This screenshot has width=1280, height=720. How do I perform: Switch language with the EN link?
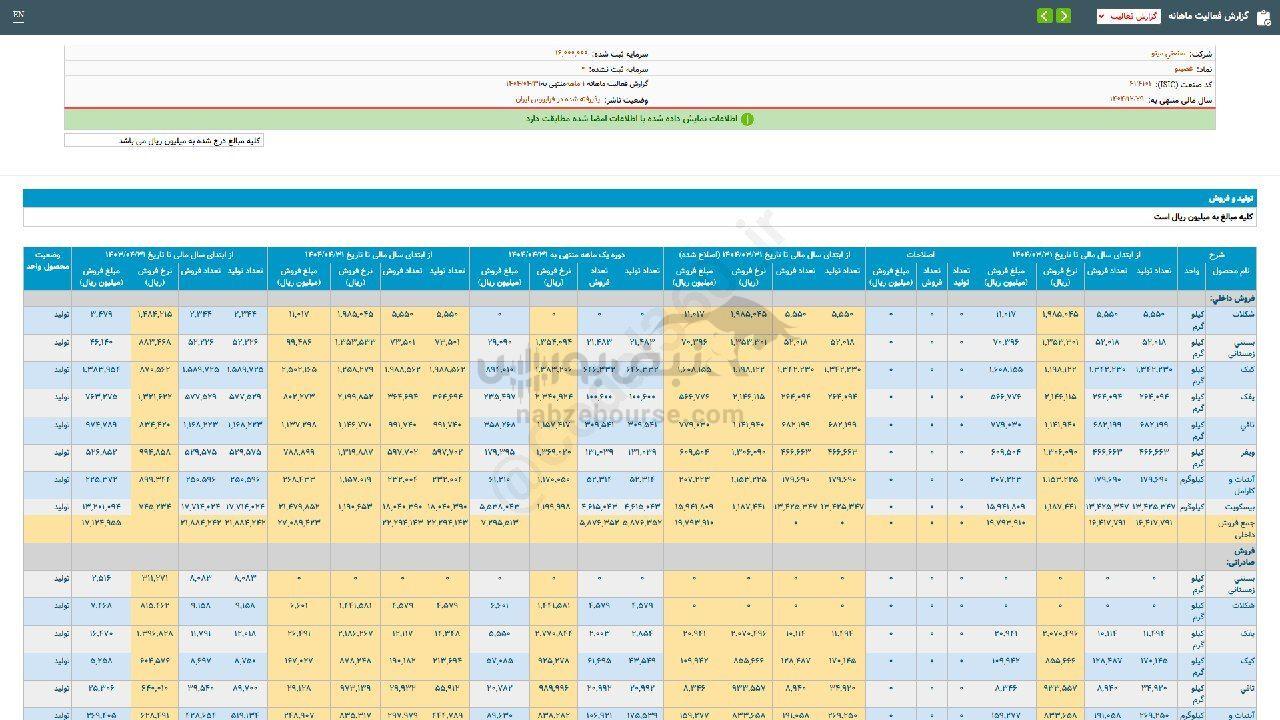click(19, 16)
